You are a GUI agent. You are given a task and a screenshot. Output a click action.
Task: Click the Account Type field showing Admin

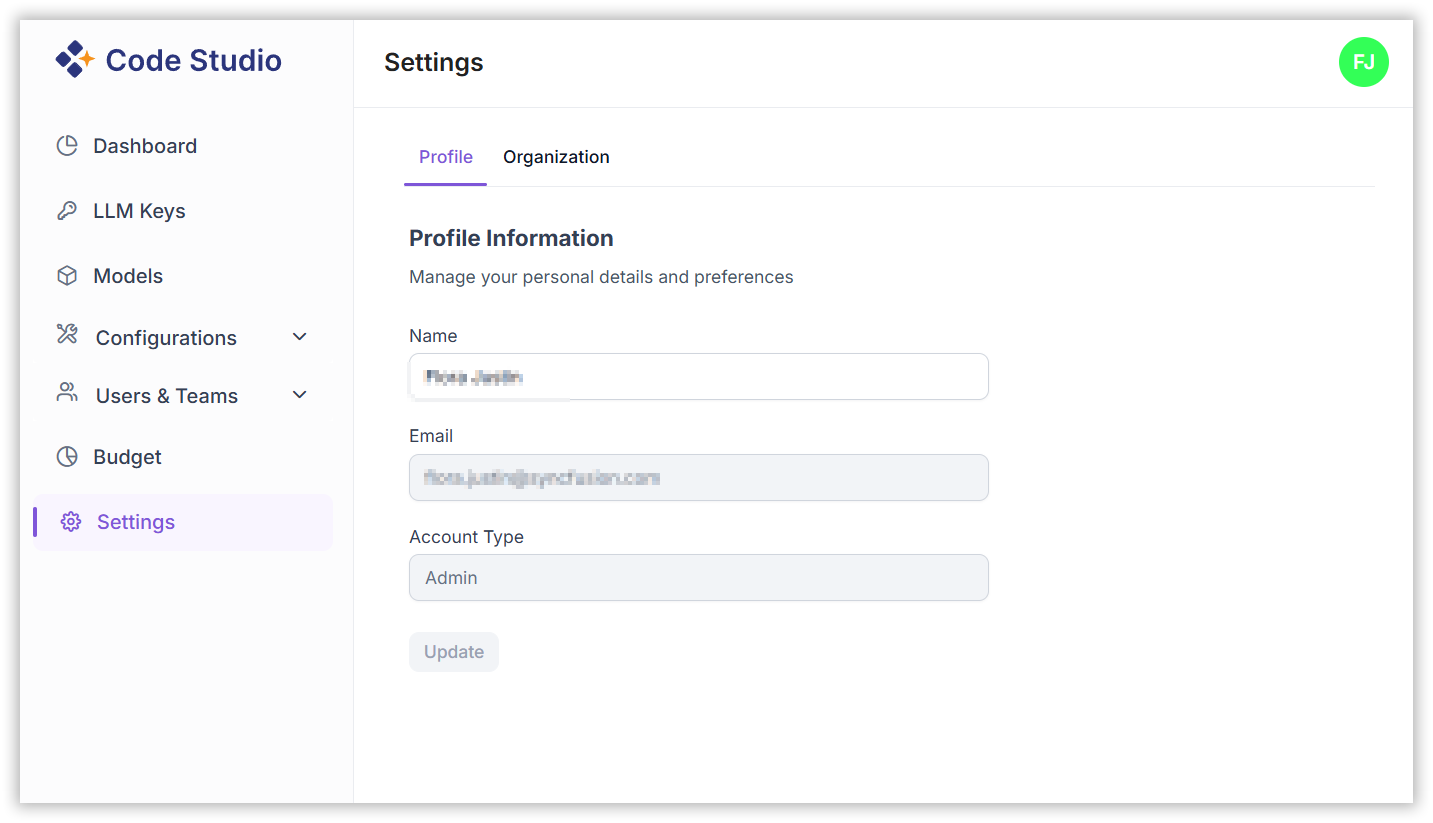(698, 577)
